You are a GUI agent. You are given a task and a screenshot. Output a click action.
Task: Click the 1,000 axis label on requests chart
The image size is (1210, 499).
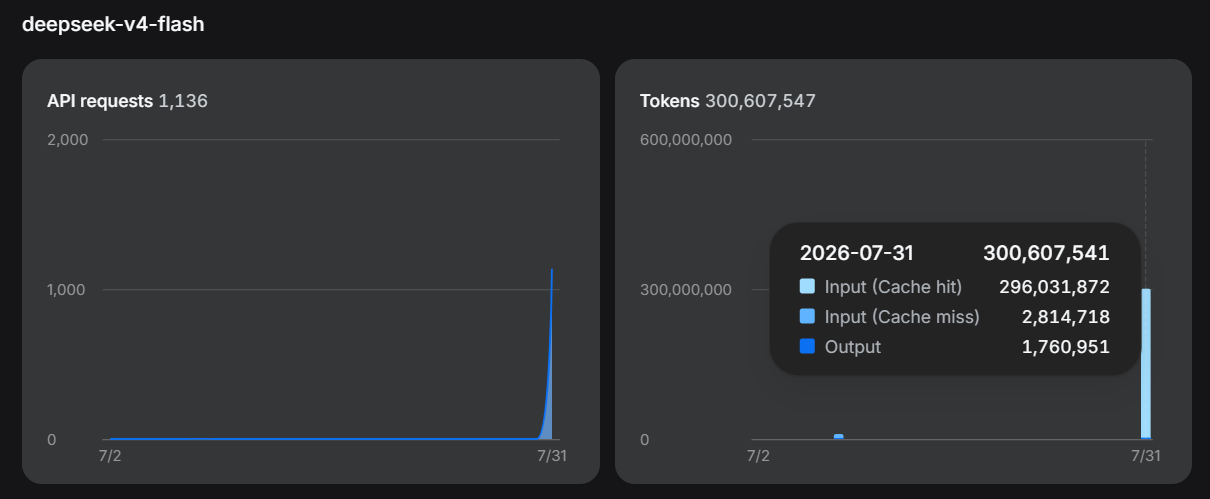click(68, 290)
